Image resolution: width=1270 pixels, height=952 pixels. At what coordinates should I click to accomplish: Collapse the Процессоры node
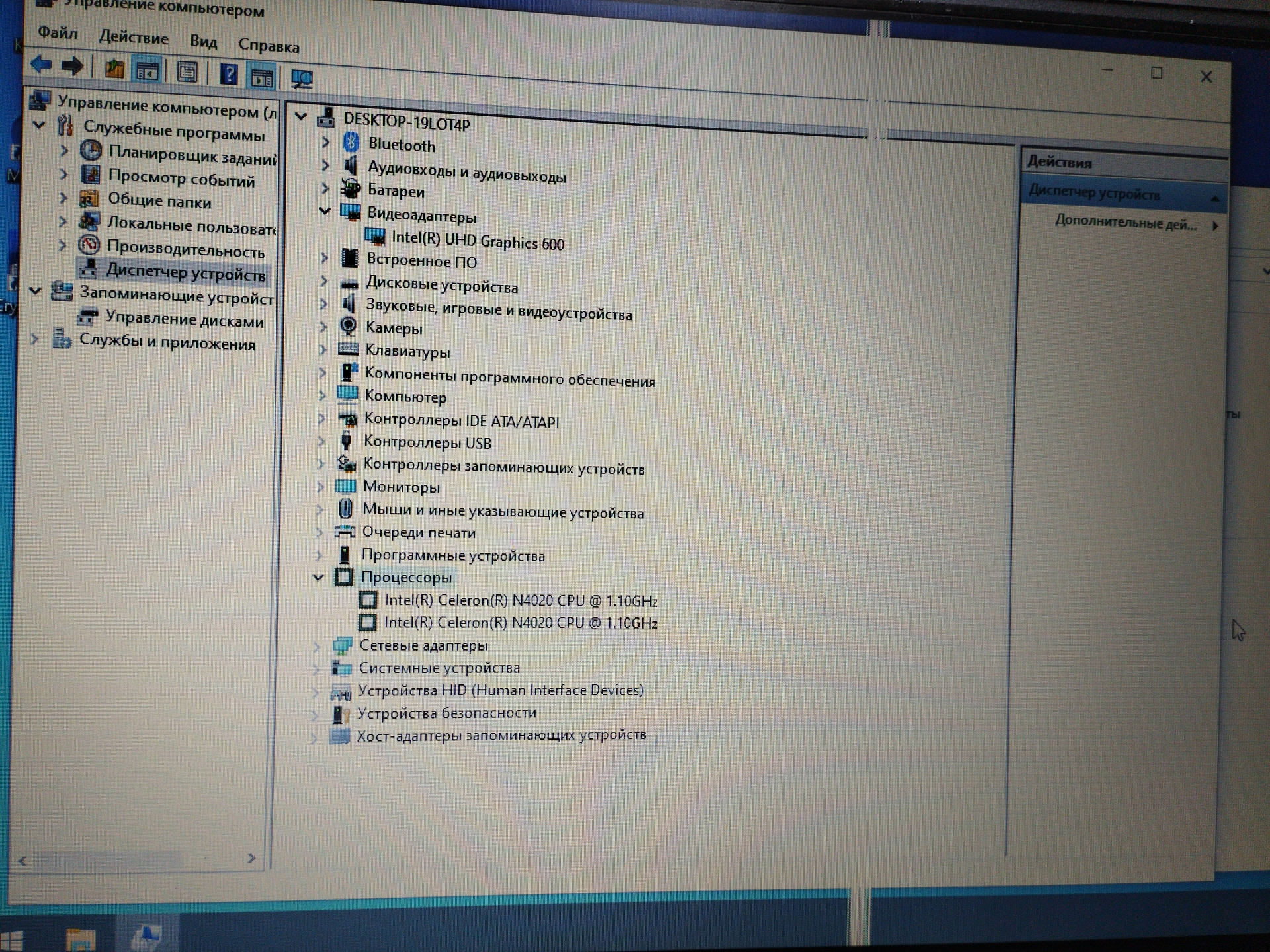coord(318,577)
